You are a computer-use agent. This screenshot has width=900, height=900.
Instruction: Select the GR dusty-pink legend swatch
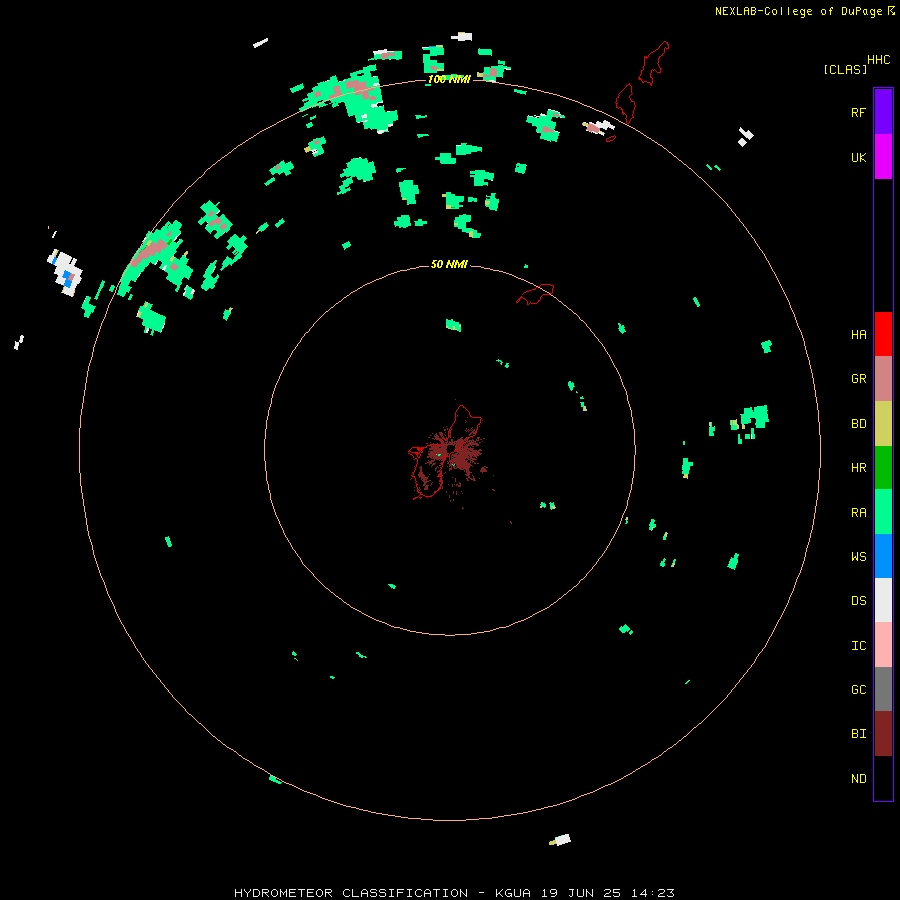click(x=883, y=379)
